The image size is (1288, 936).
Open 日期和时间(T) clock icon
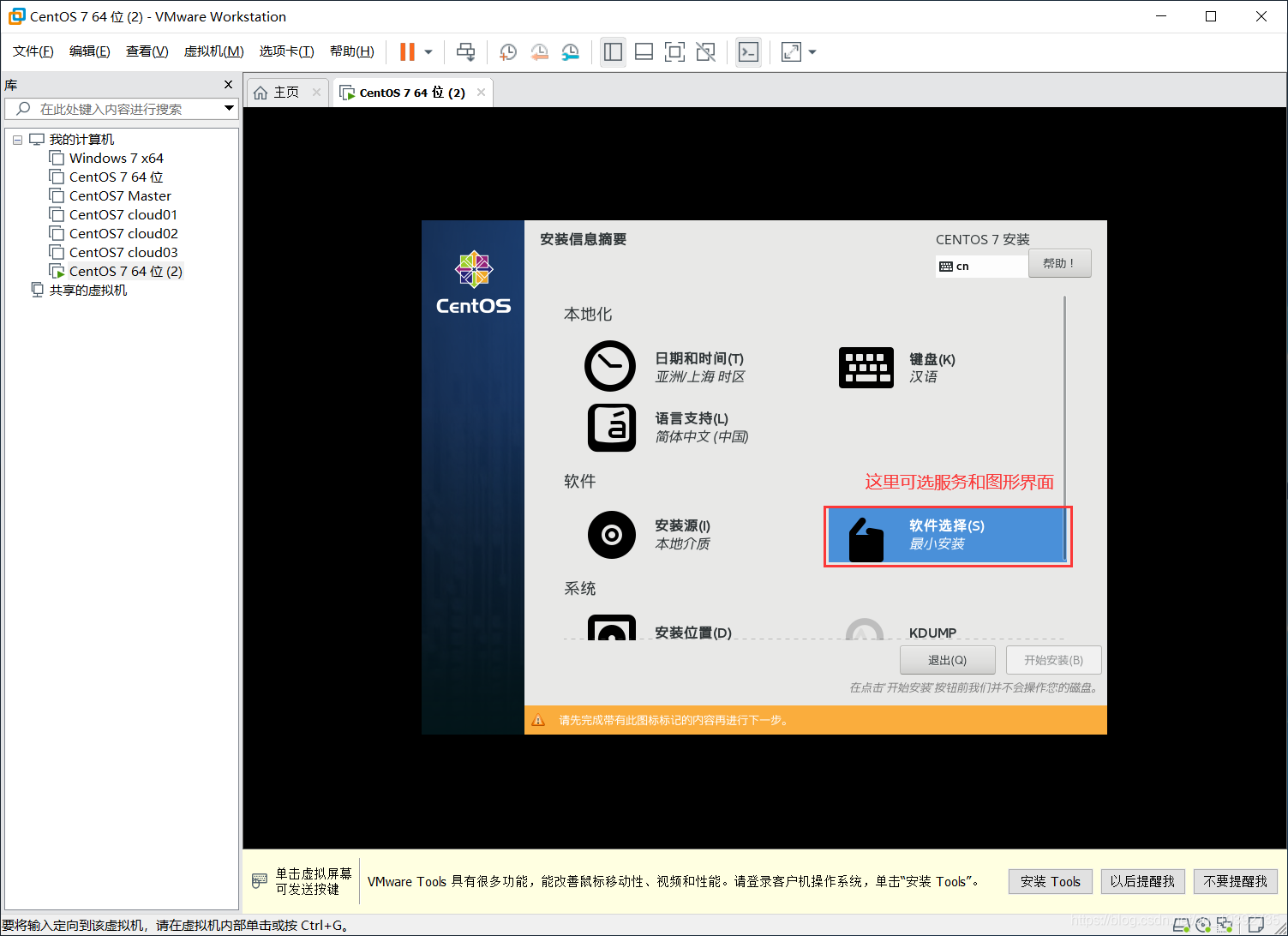point(610,366)
